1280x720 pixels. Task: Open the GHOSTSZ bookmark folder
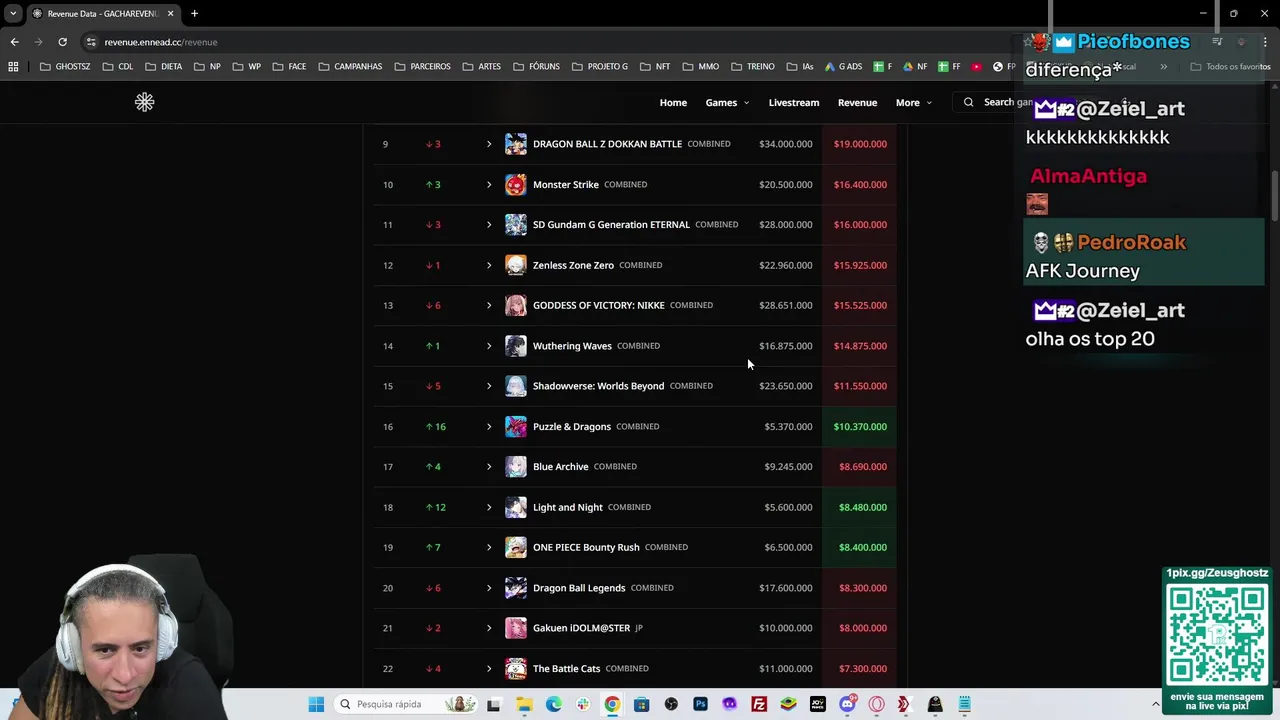point(65,67)
